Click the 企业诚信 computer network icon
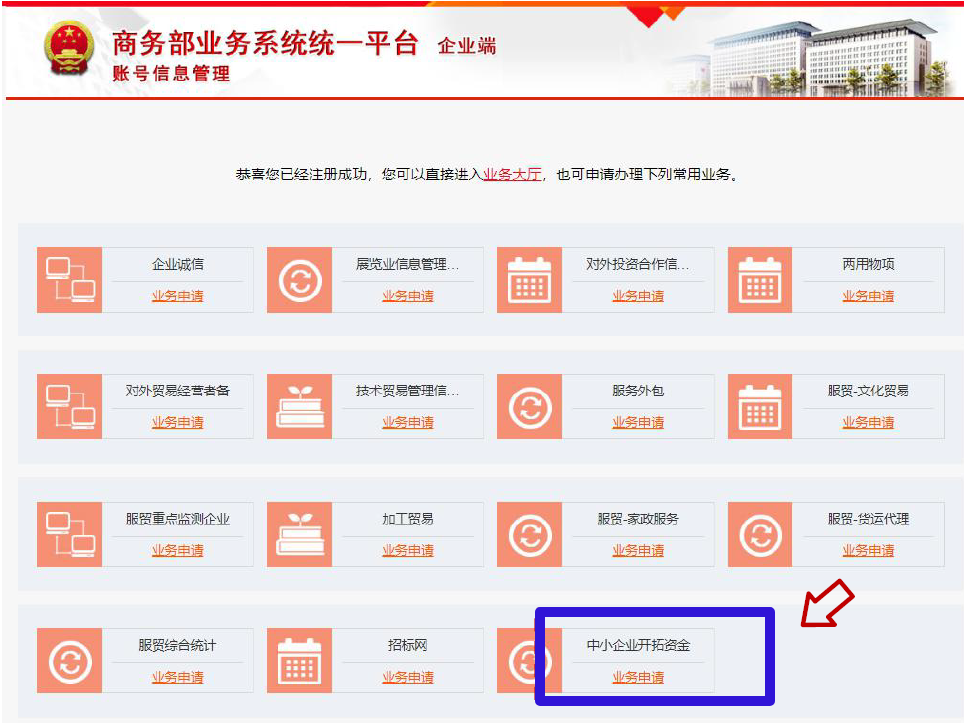Screen dimensions: 964x723 pyautogui.click(x=69, y=280)
